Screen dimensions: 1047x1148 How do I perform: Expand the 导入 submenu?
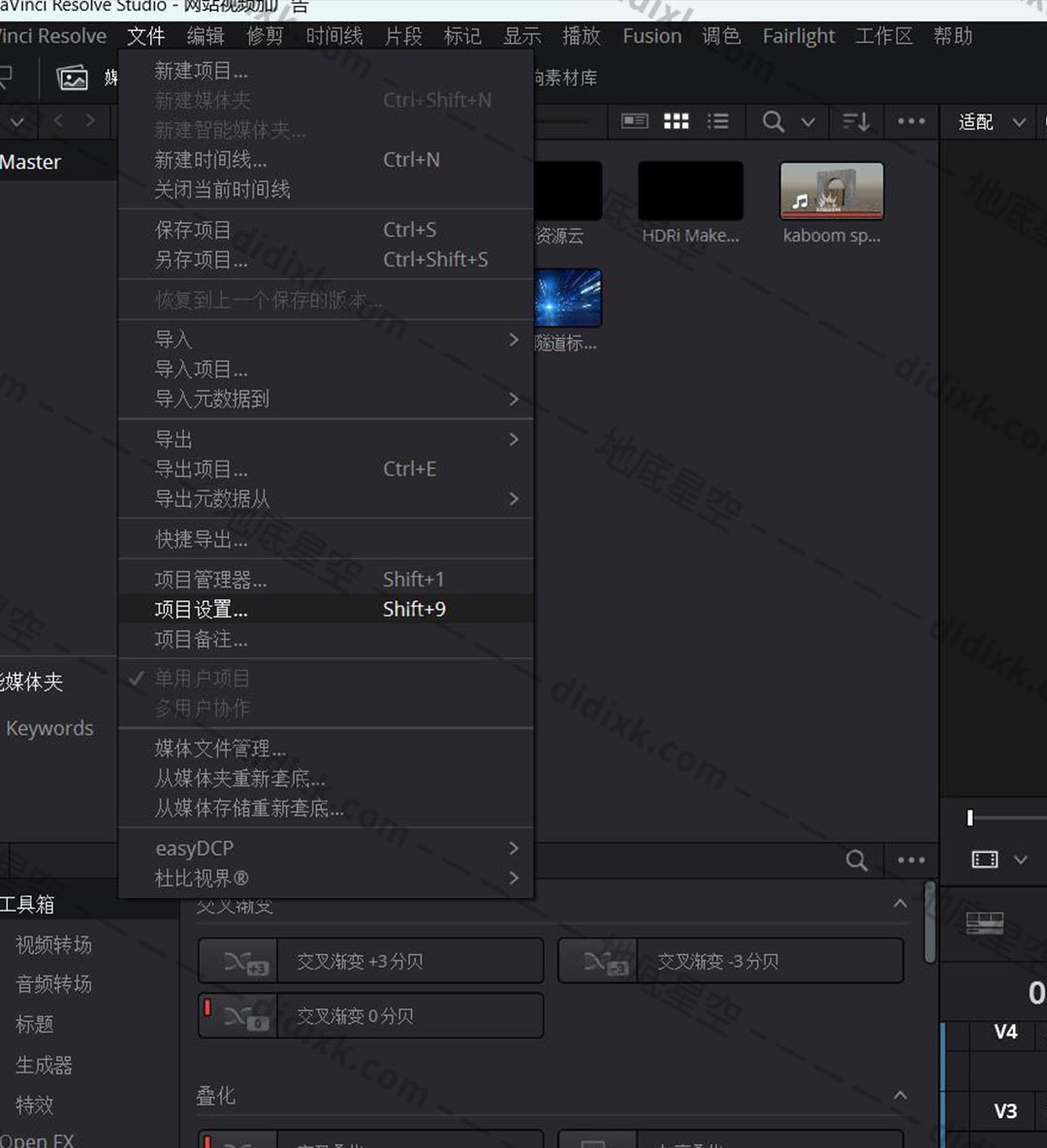(x=513, y=339)
